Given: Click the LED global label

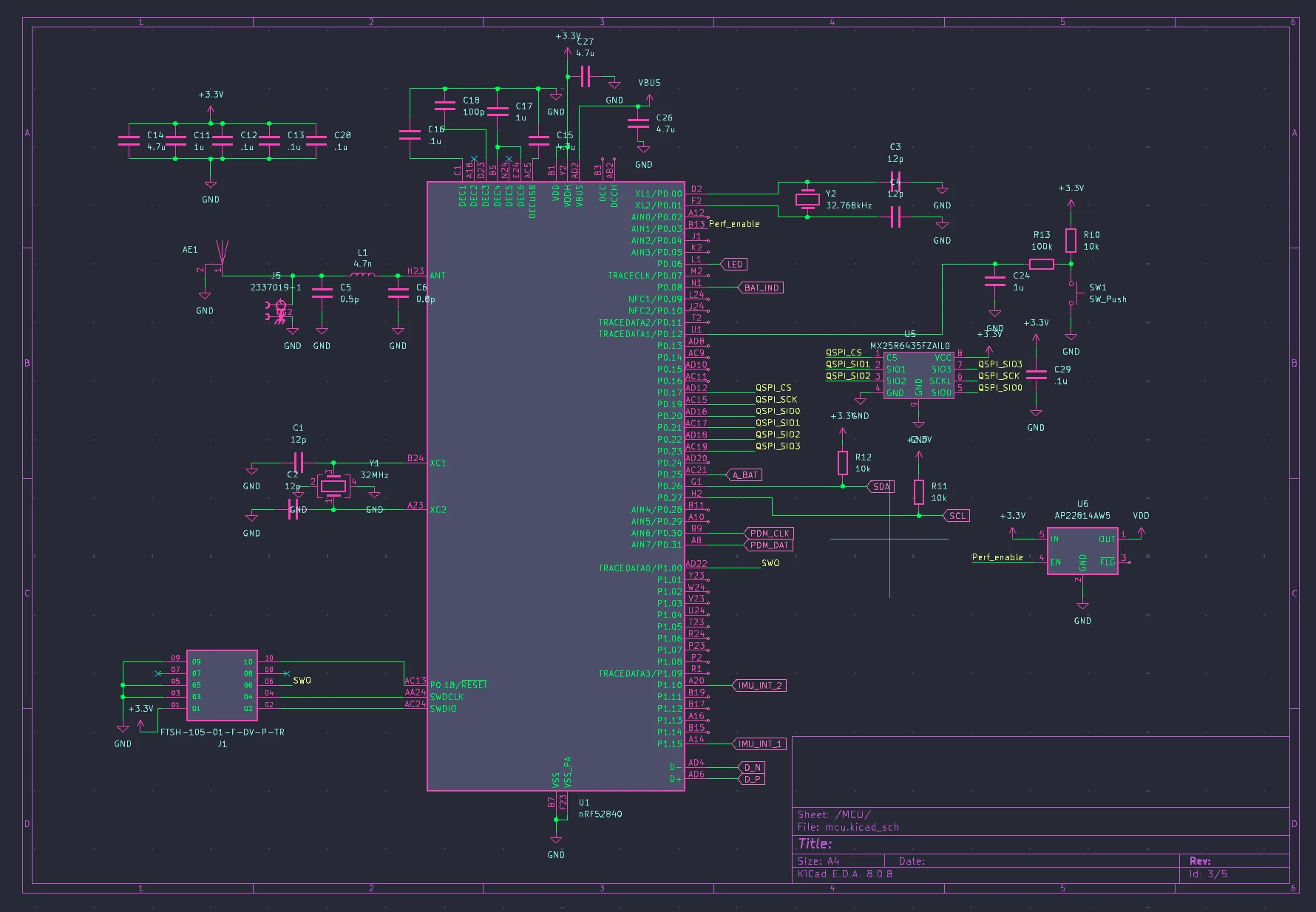Looking at the screenshot, I should [x=734, y=264].
